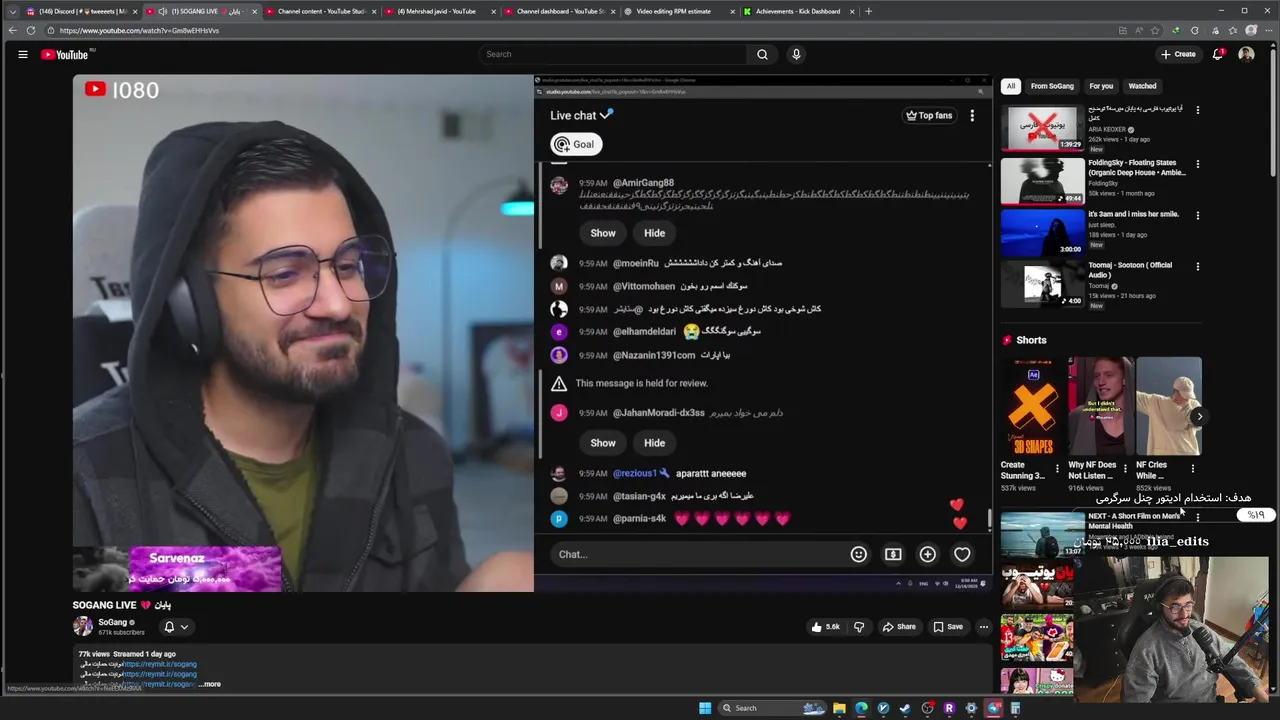This screenshot has width=1280, height=720.
Task: Open the first reymit.ir/sogang link
Action: (x=160, y=664)
